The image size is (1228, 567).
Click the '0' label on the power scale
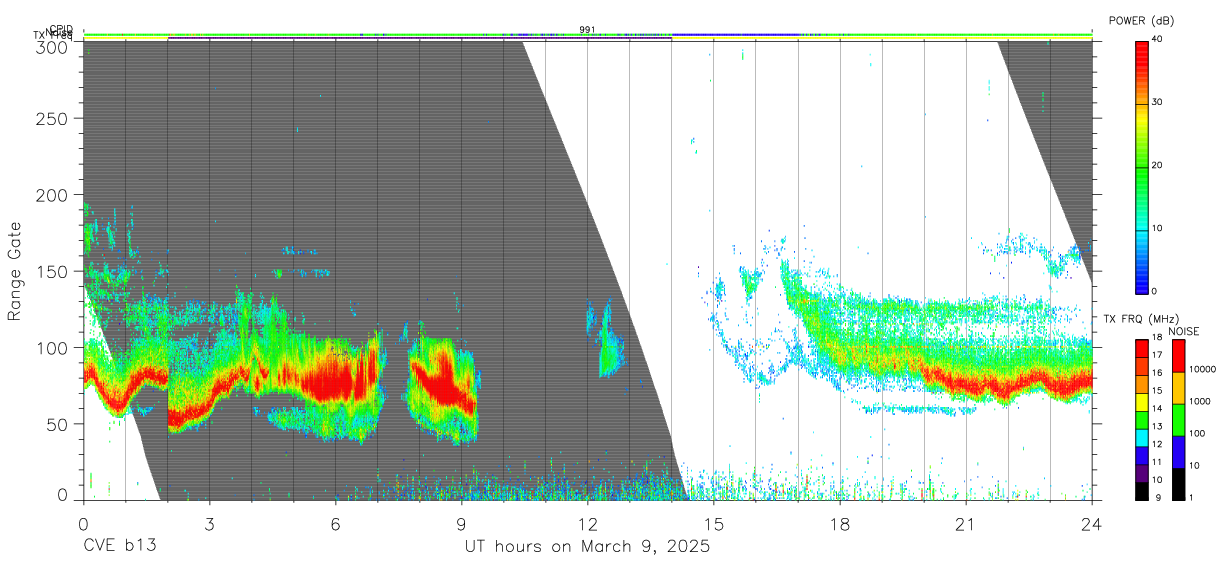(1154, 291)
